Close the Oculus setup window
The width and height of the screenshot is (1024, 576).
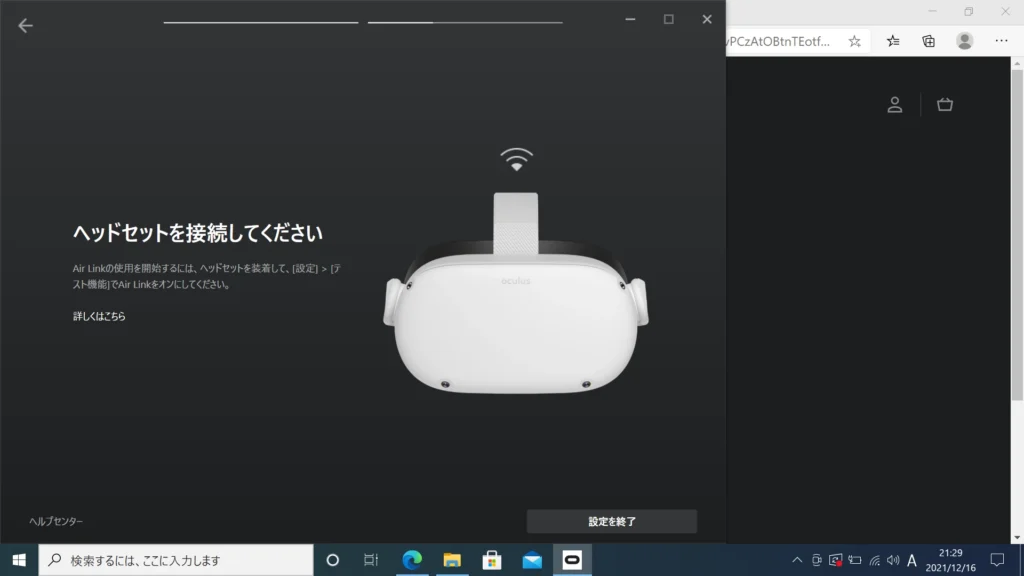(707, 20)
